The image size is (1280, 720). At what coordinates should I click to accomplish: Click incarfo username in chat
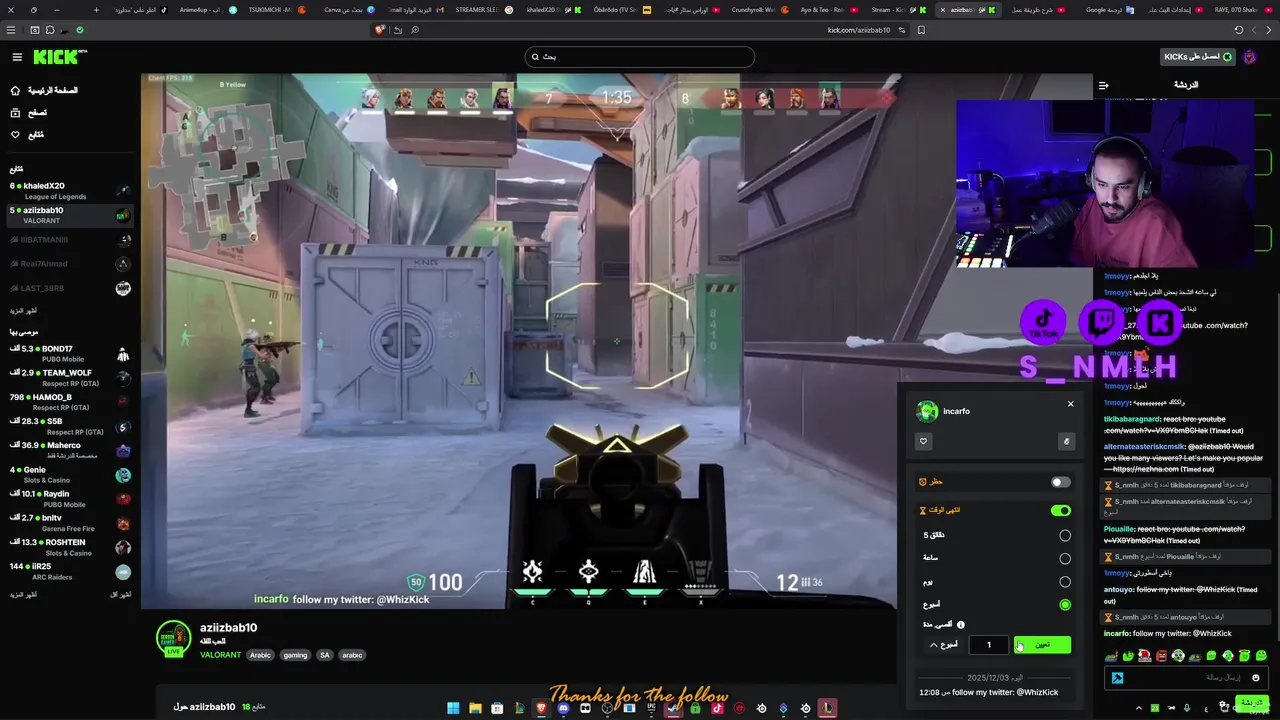(1117, 633)
